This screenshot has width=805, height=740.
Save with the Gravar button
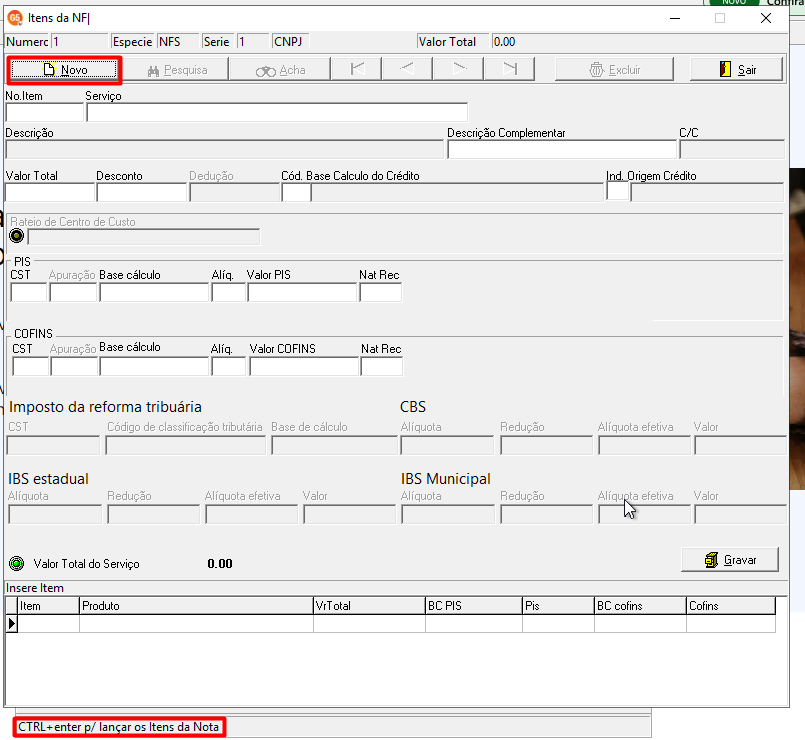tap(730, 560)
